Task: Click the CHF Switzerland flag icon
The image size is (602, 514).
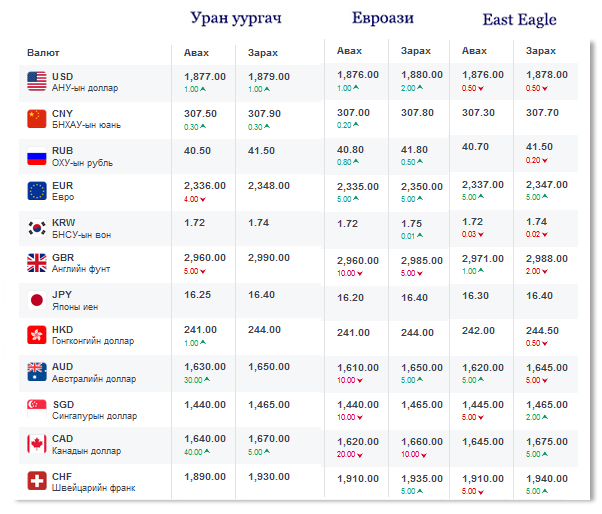Action: coord(37,481)
